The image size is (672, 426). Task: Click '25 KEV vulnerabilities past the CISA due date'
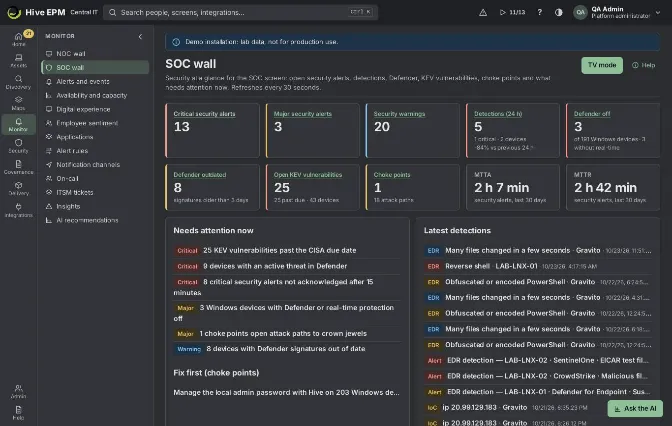pos(279,250)
